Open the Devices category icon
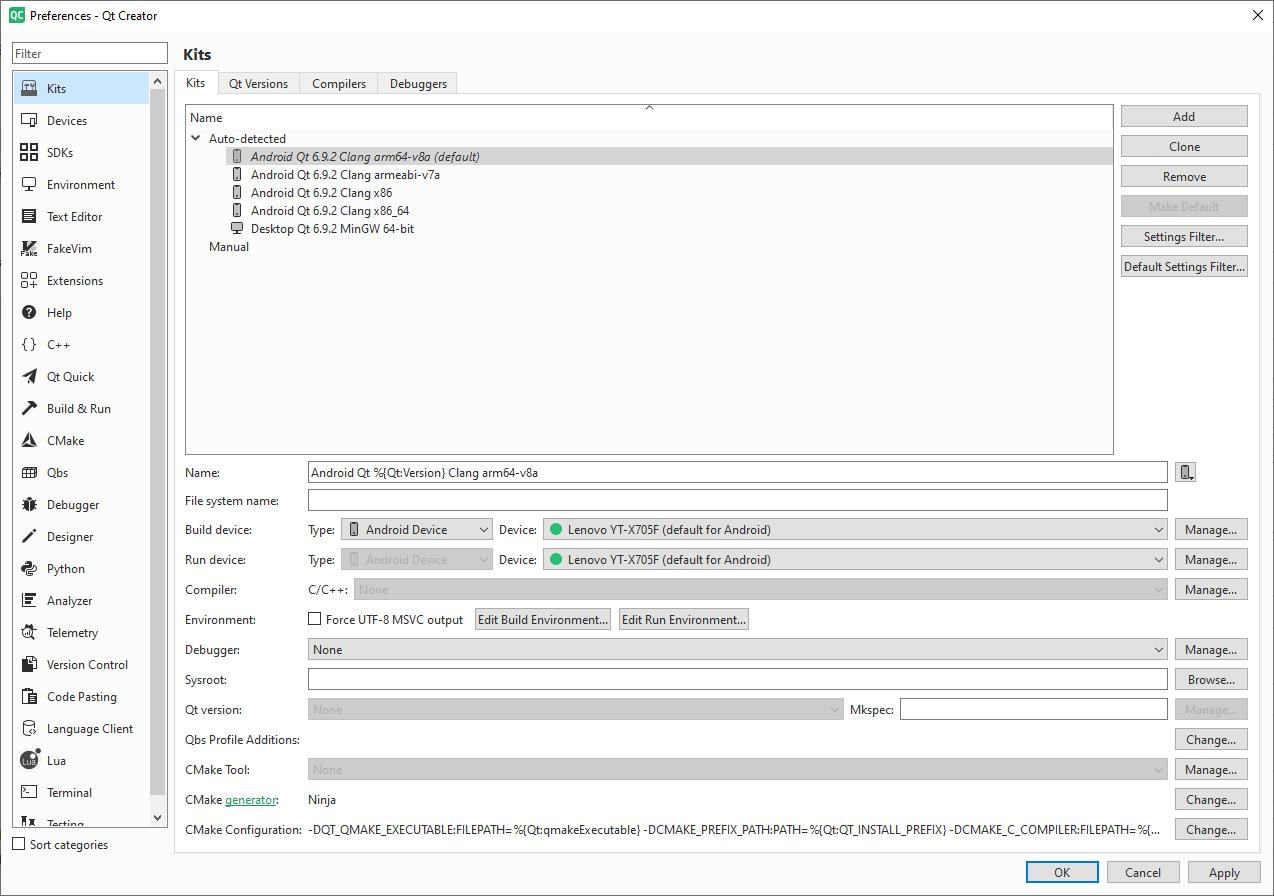The height and width of the screenshot is (896, 1274). [29, 121]
